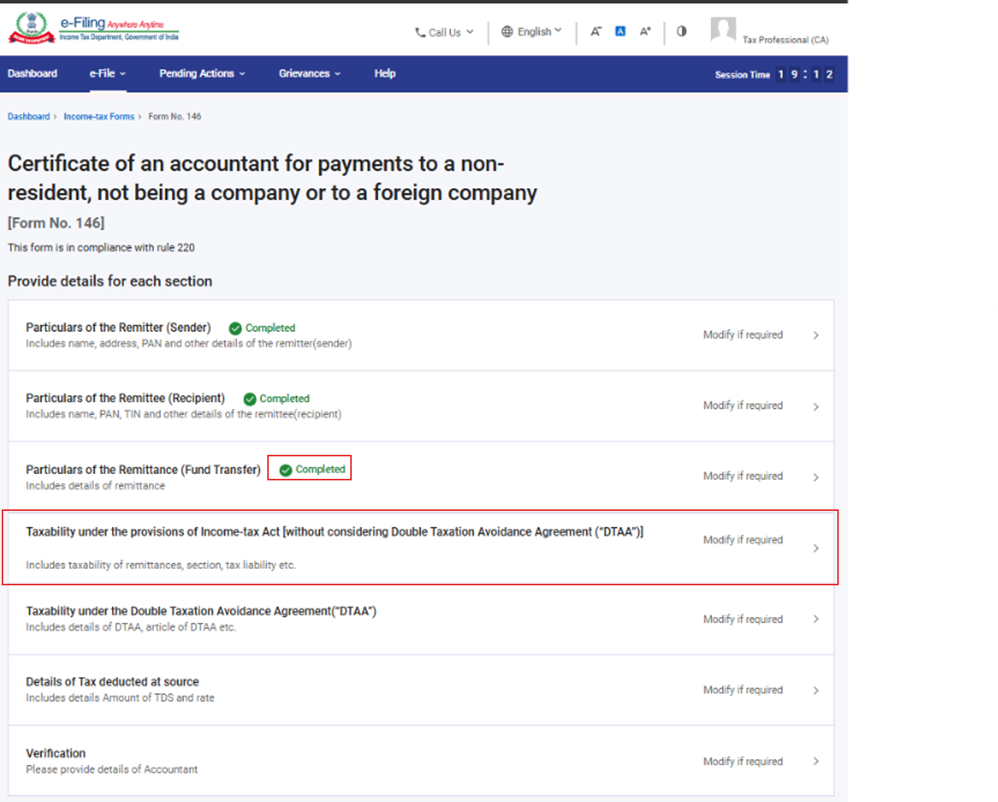The width and height of the screenshot is (998, 802).
Task: Click the increase font size icon
Action: click(x=645, y=32)
